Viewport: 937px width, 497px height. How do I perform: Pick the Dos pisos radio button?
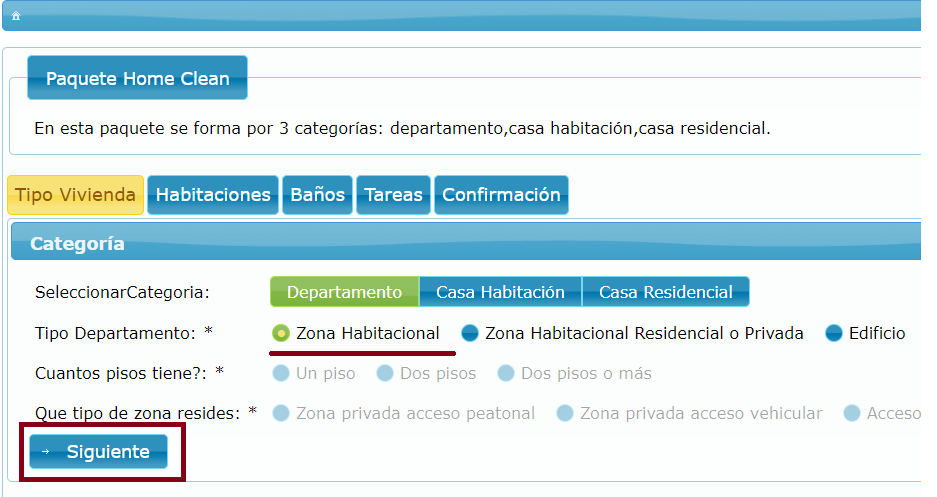coord(385,373)
